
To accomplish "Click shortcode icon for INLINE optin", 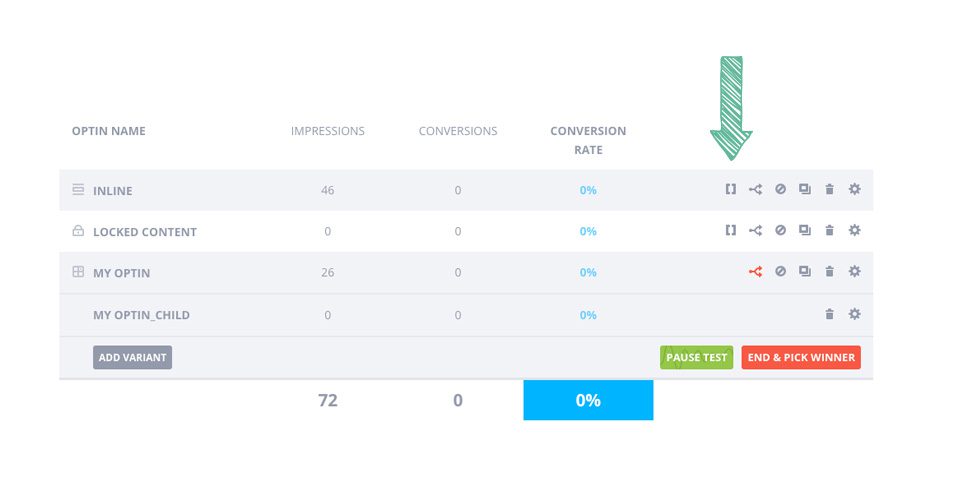I will [x=731, y=190].
